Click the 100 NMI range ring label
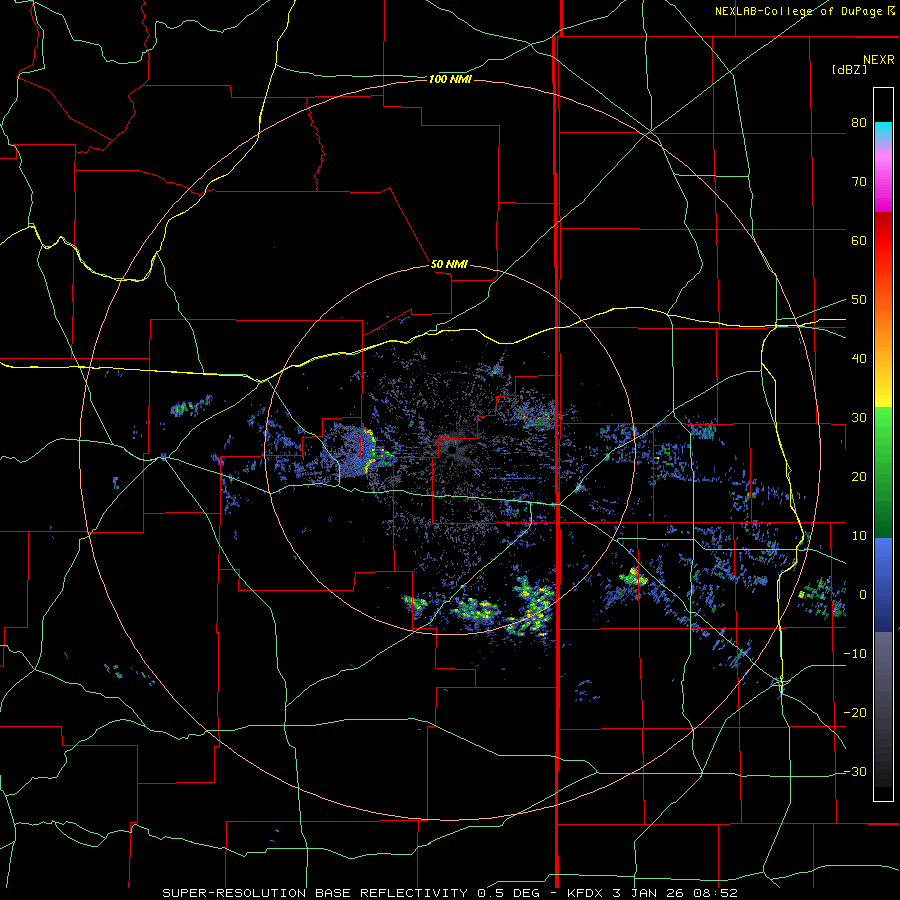The height and width of the screenshot is (900, 900). click(450, 79)
